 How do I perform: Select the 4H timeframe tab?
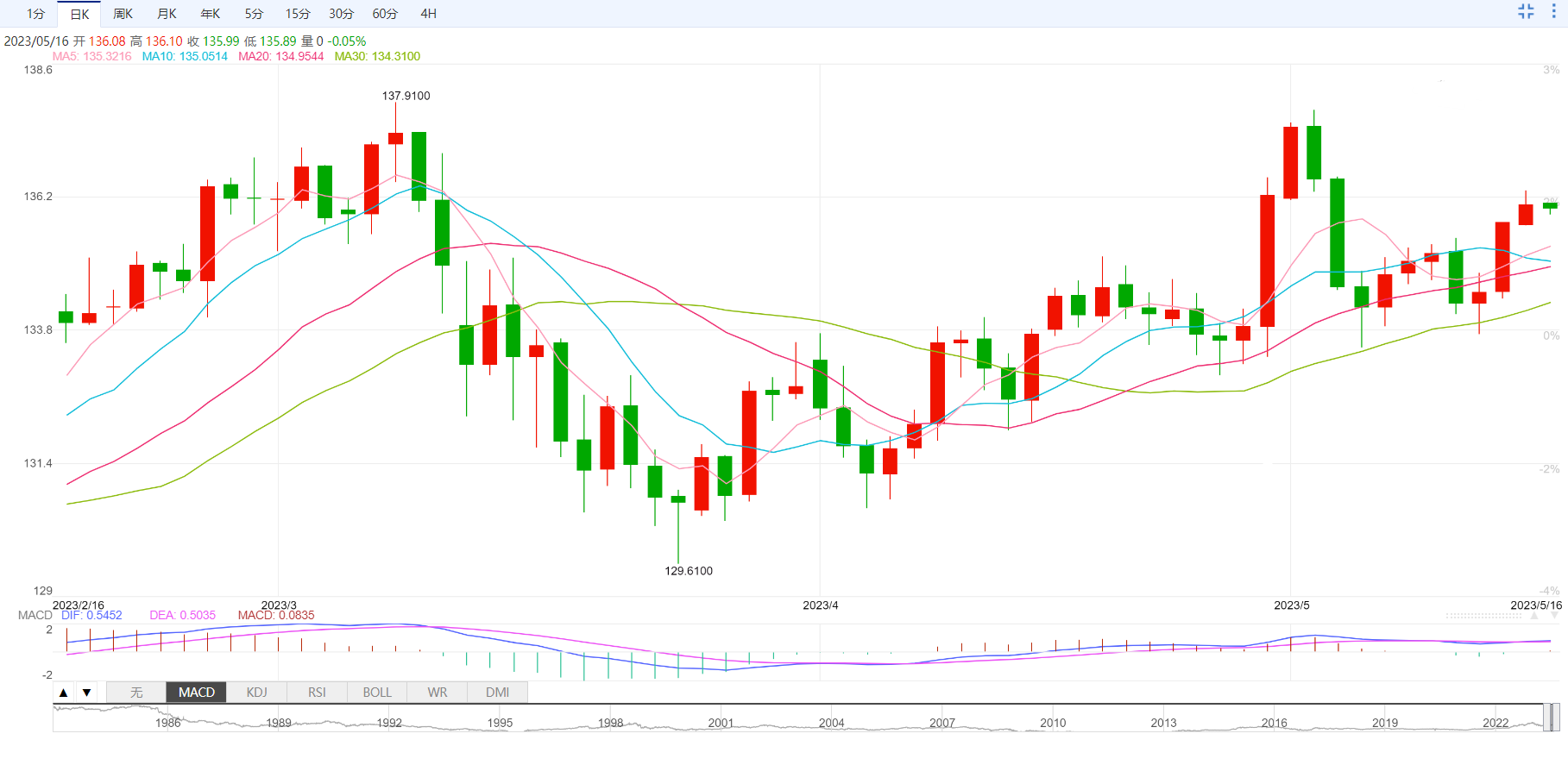click(428, 14)
